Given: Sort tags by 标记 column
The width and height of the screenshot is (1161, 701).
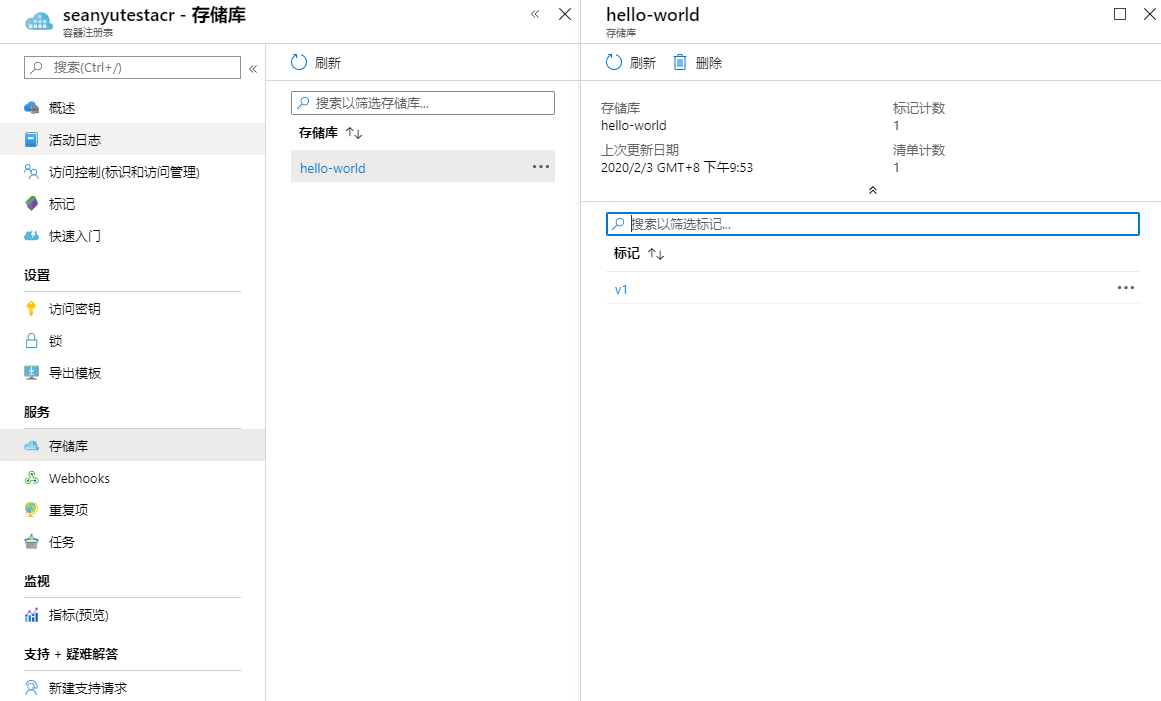Looking at the screenshot, I should coord(639,254).
